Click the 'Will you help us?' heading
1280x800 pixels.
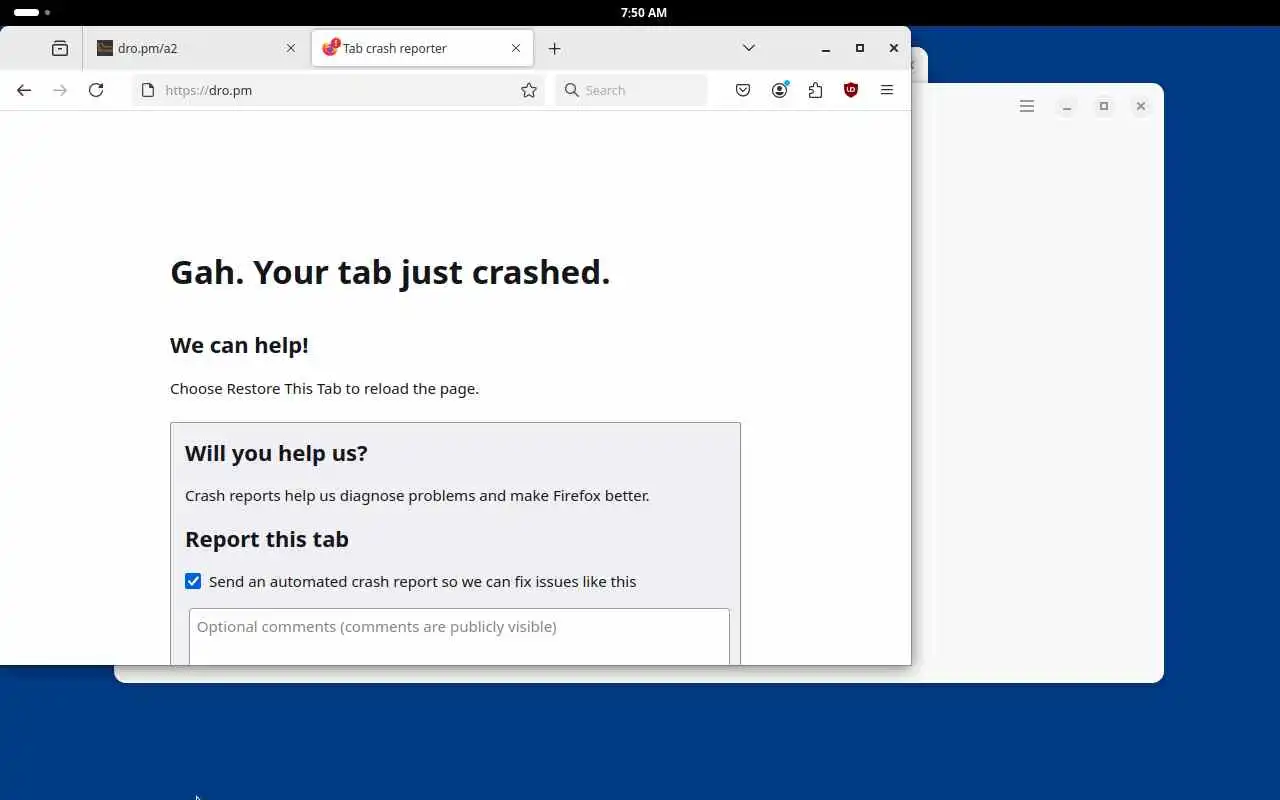pos(276,453)
